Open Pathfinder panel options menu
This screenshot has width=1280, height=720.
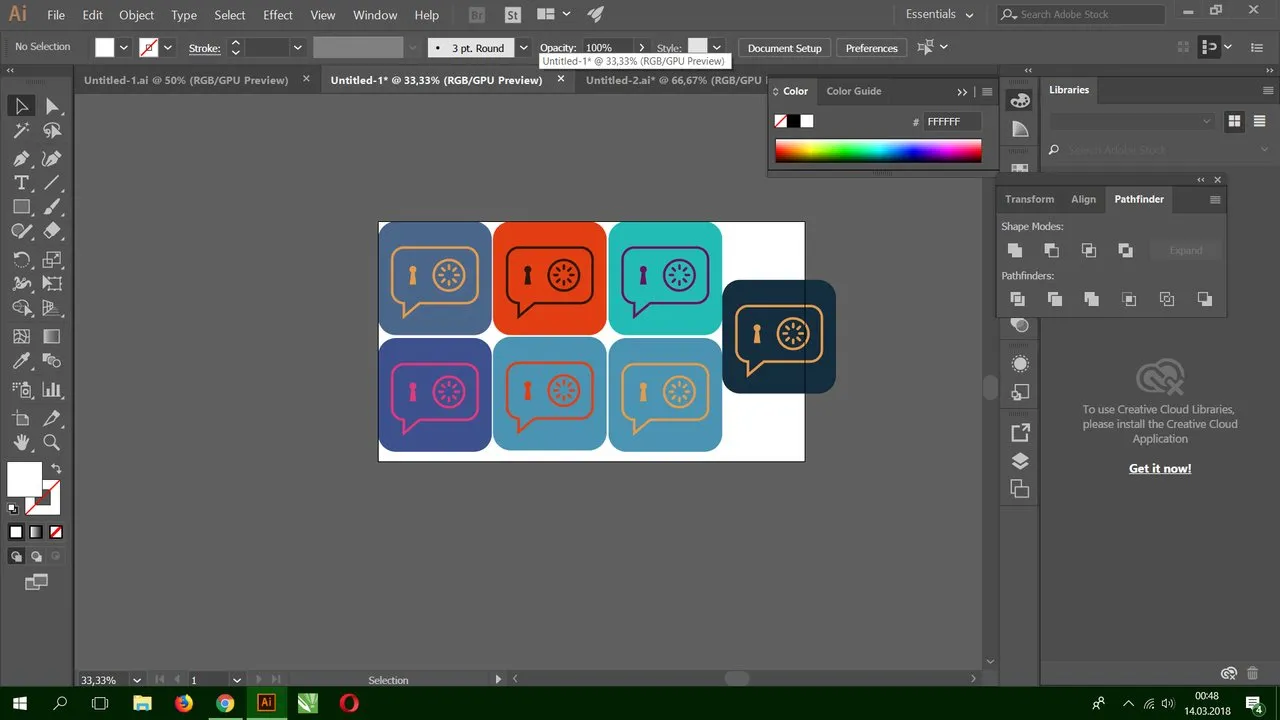(x=1215, y=199)
